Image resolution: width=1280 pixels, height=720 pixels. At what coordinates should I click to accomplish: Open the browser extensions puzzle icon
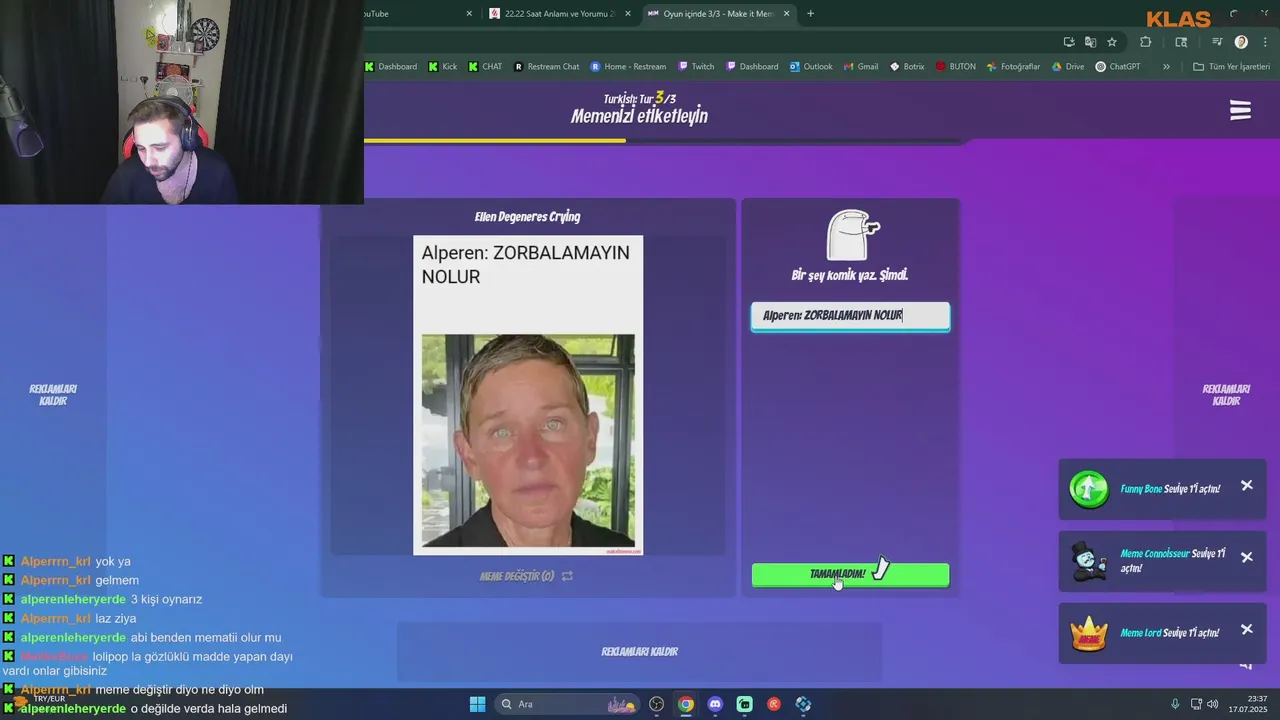1146,42
